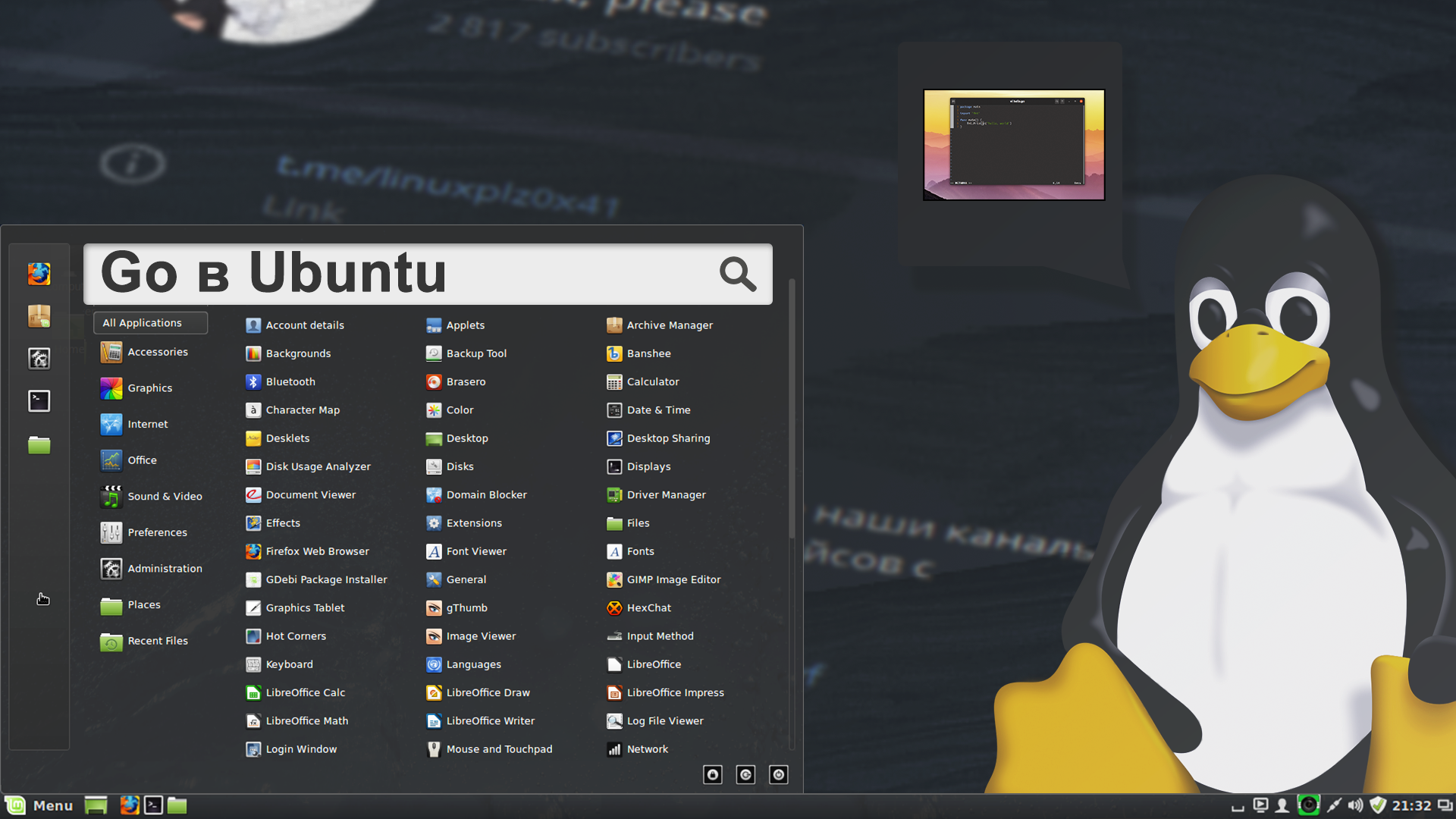Open Firefox from the favorites sidebar

point(39,274)
